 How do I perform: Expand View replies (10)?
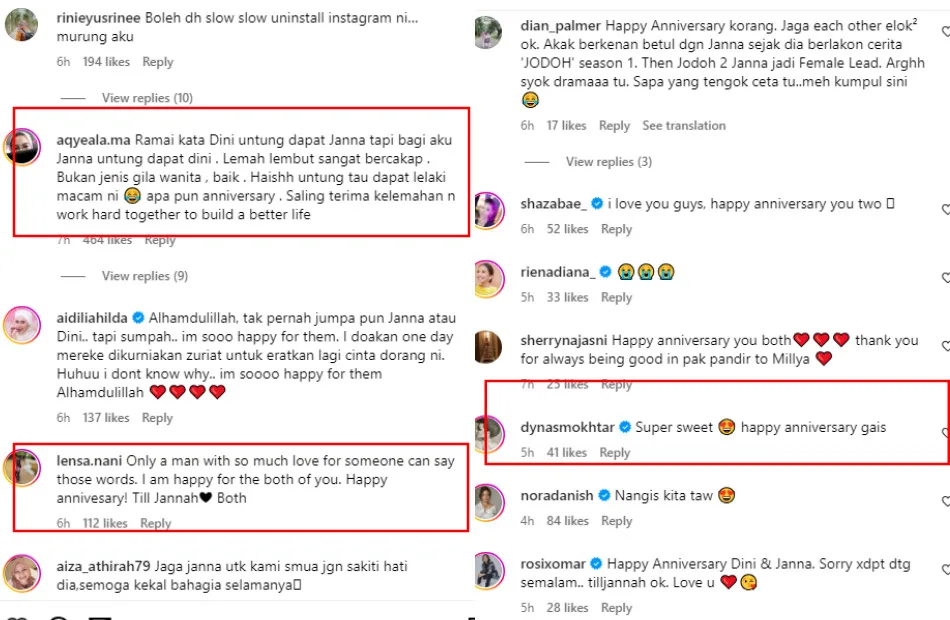pyautogui.click(x=147, y=98)
